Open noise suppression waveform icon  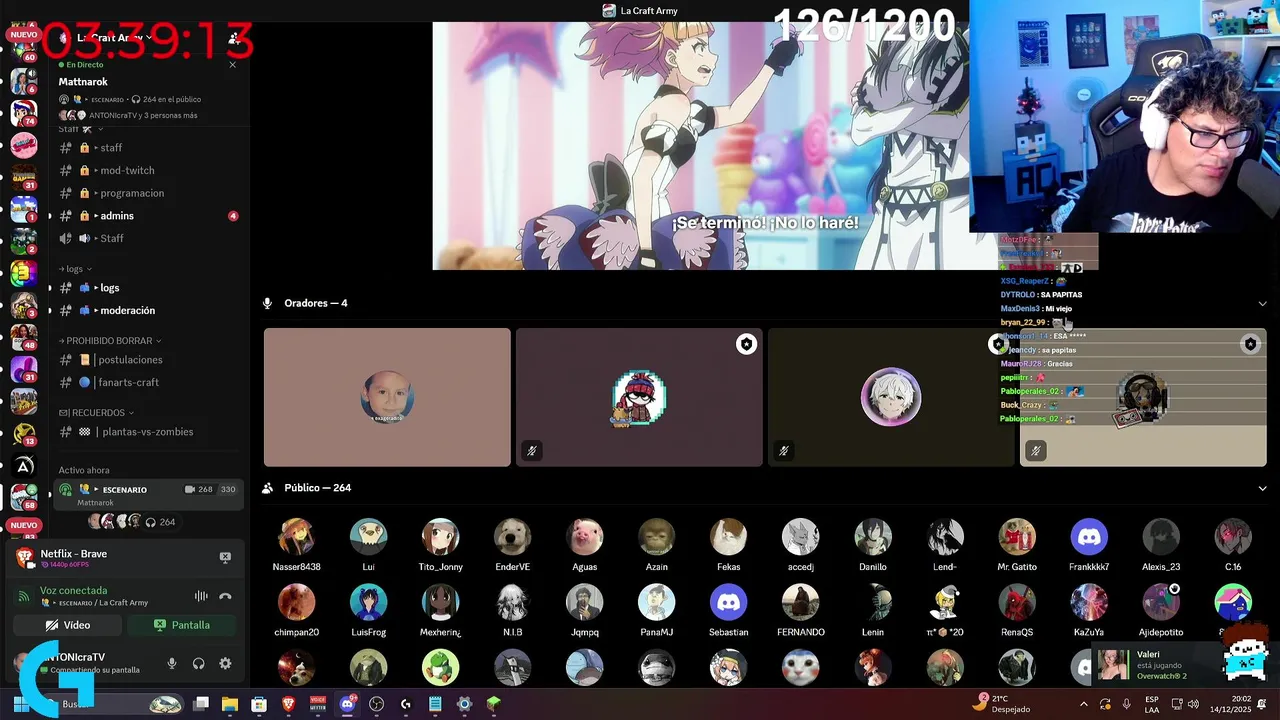tap(201, 596)
